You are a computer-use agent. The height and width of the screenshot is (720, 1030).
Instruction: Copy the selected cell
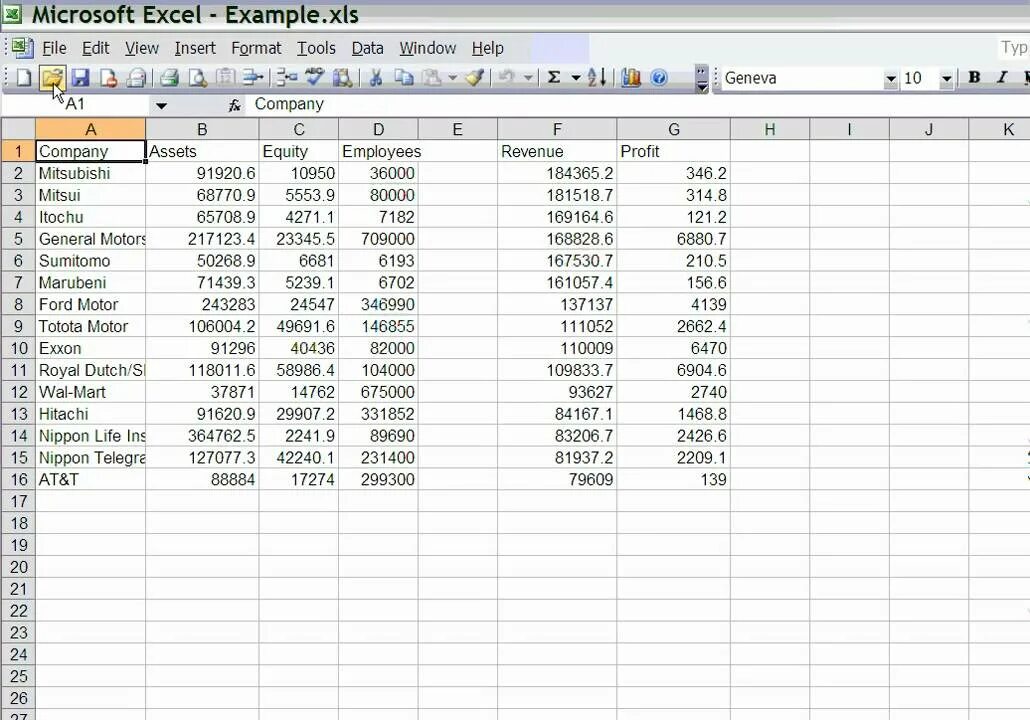coord(403,78)
